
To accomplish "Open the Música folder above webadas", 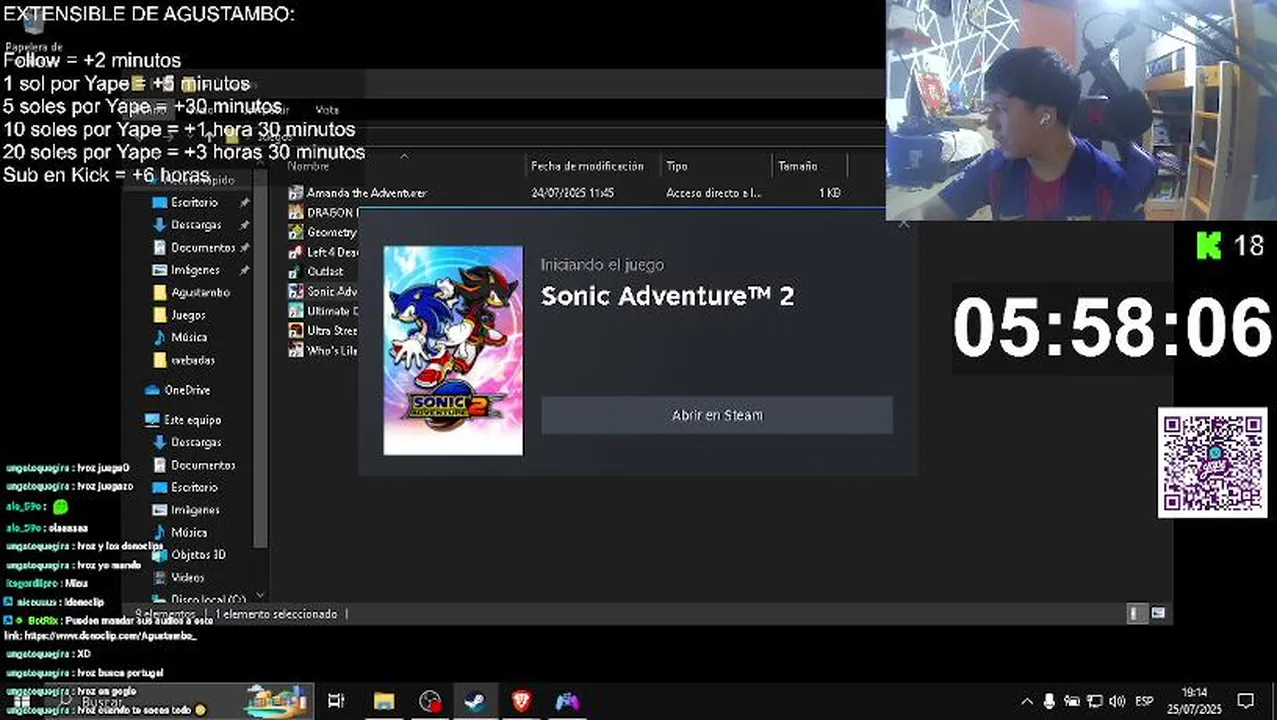I will pos(188,337).
